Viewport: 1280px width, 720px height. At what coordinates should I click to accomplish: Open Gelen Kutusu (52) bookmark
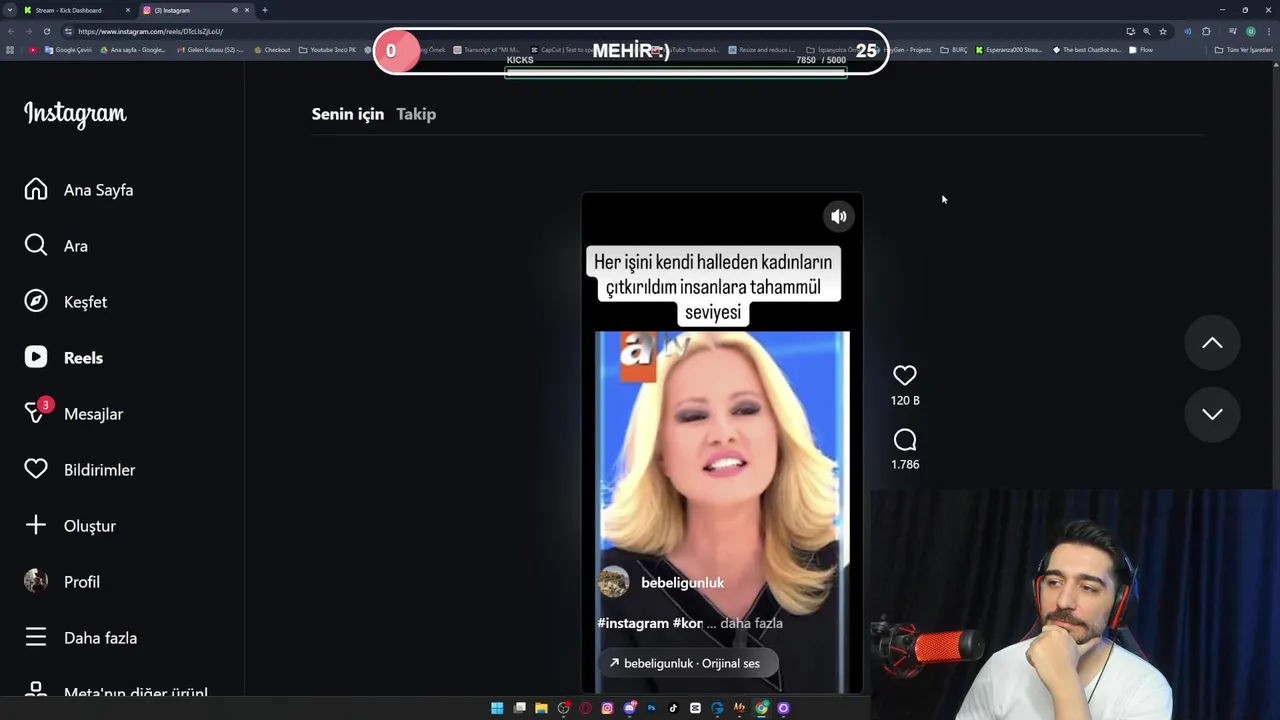(210, 50)
